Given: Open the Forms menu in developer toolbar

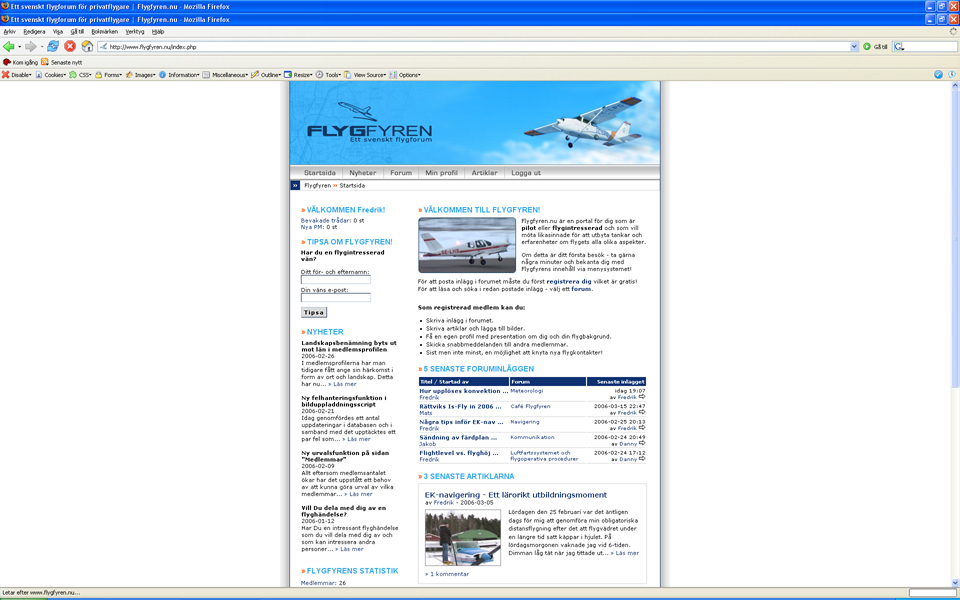Looking at the screenshot, I should tap(108, 75).
